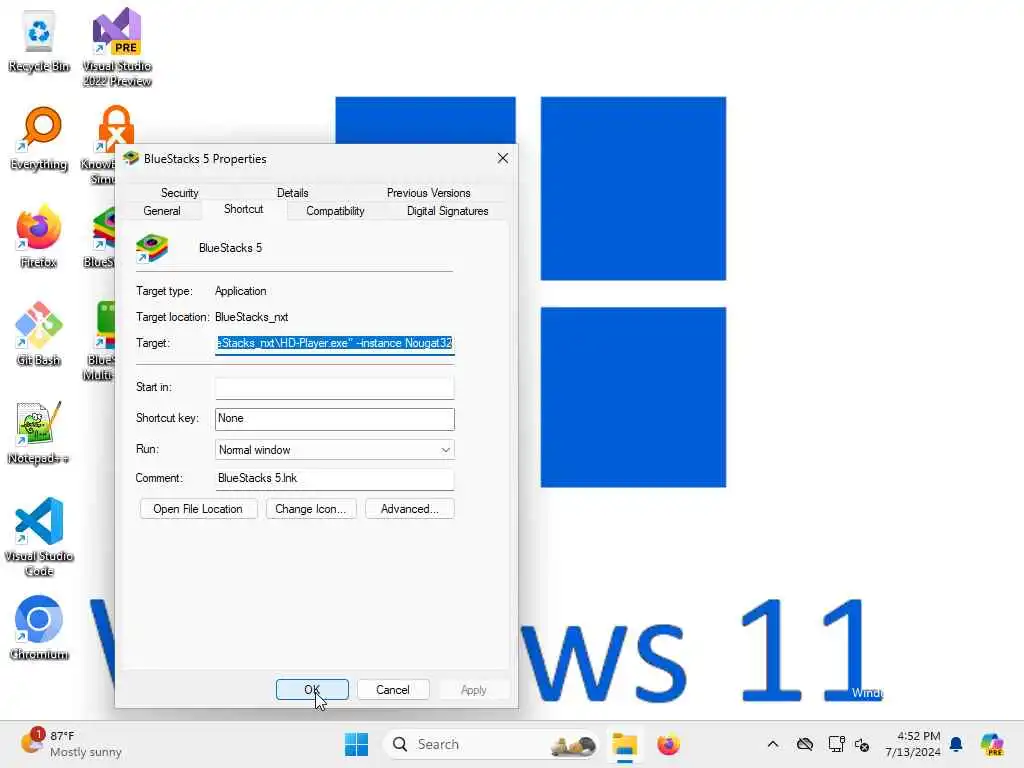
Task: Confirm with the OK button
Action: pos(312,690)
